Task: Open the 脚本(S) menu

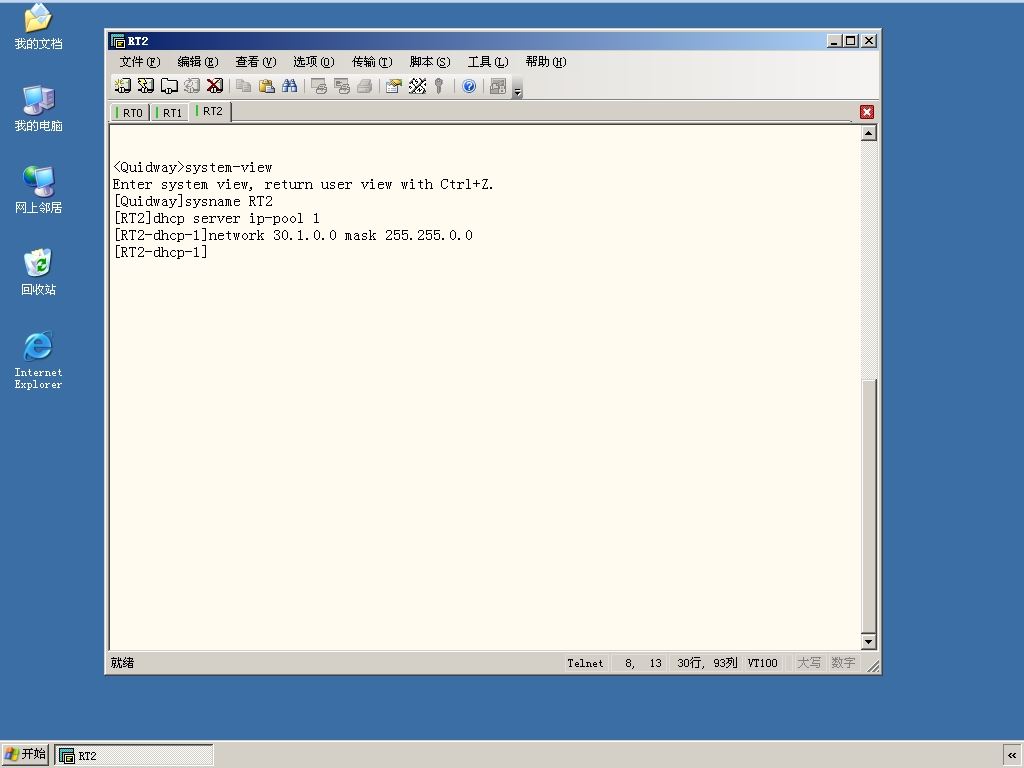Action: point(430,61)
